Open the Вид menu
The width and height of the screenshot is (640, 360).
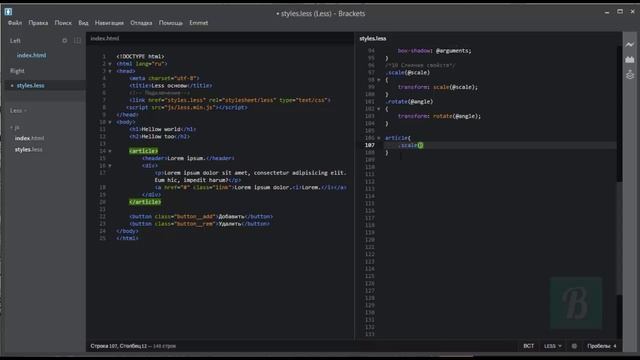(x=83, y=23)
